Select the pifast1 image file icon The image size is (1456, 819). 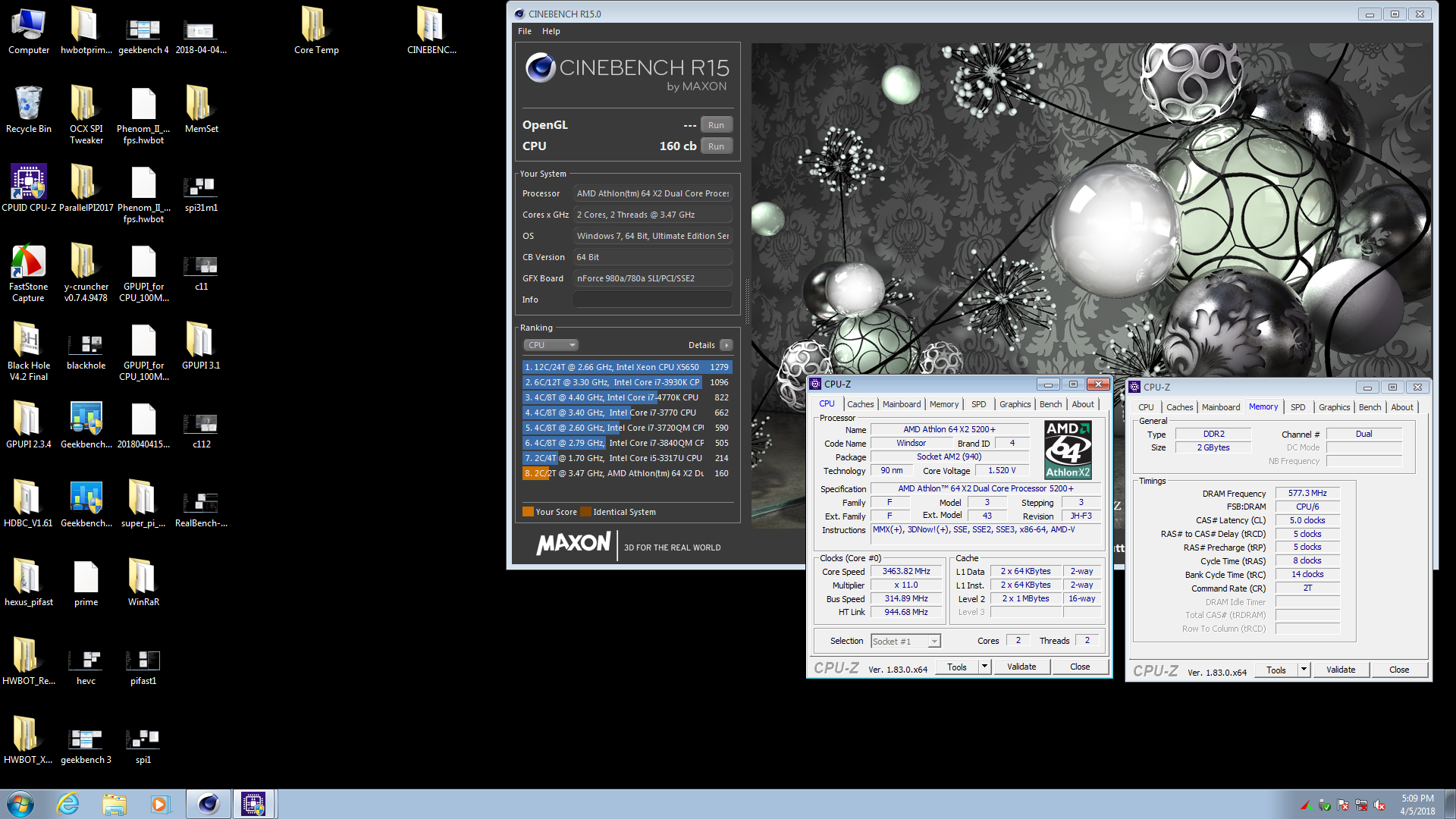(143, 667)
